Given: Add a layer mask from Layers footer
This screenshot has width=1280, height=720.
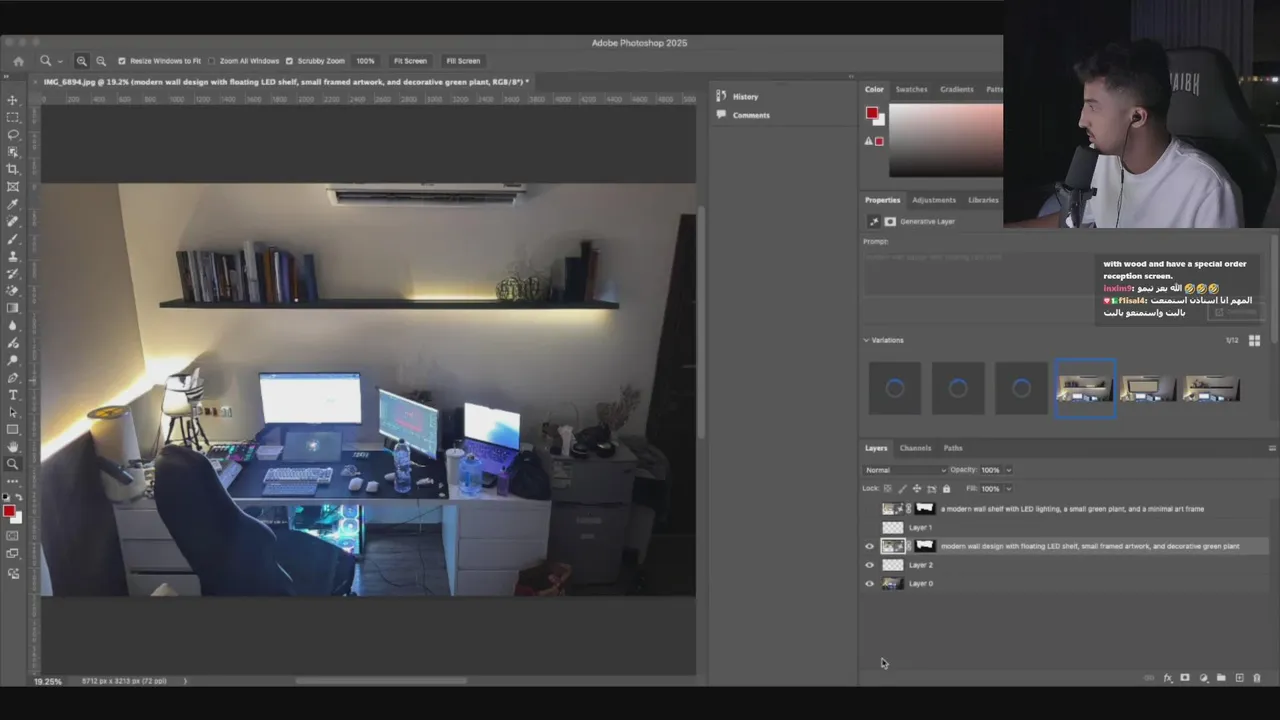Looking at the screenshot, I should (1185, 678).
